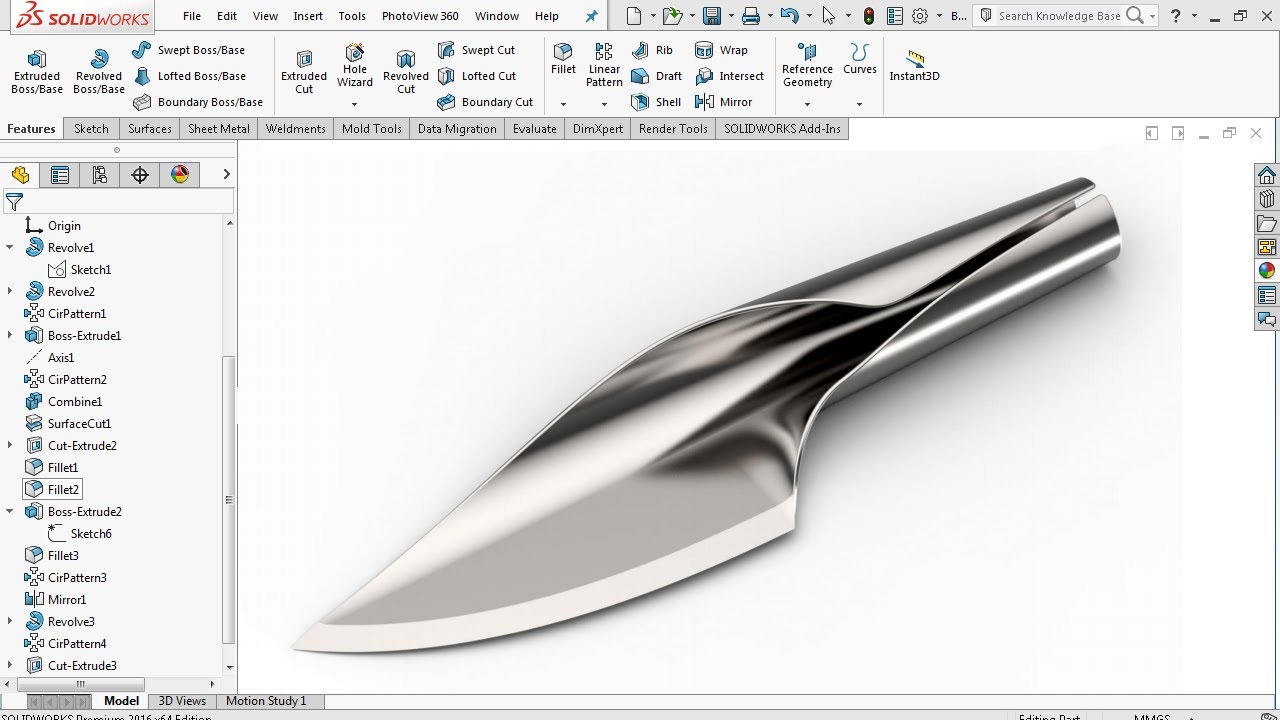Select Sketch6 under Boss-Extrude2
Viewport: 1280px width, 720px height.
point(79,533)
